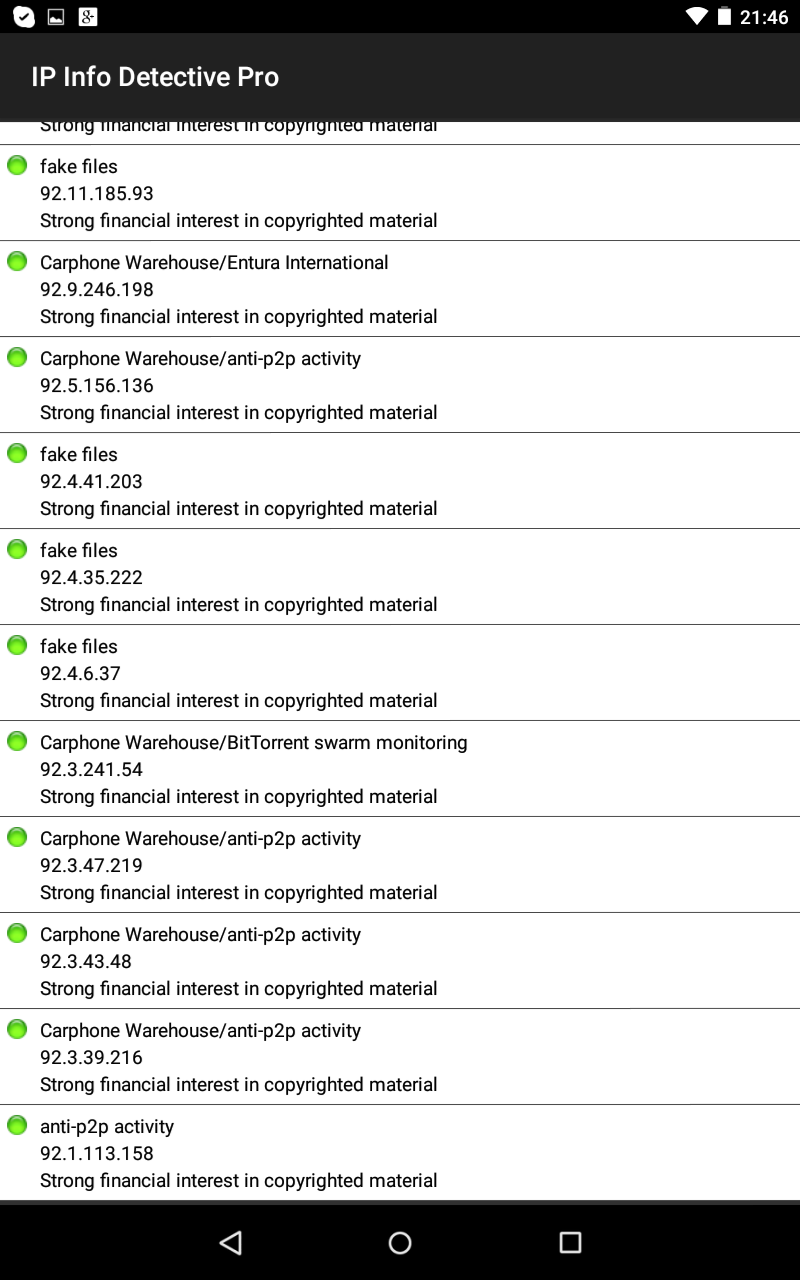Tap green dot next to Entura International entry
Image resolution: width=800 pixels, height=1280 pixels.
(17, 261)
